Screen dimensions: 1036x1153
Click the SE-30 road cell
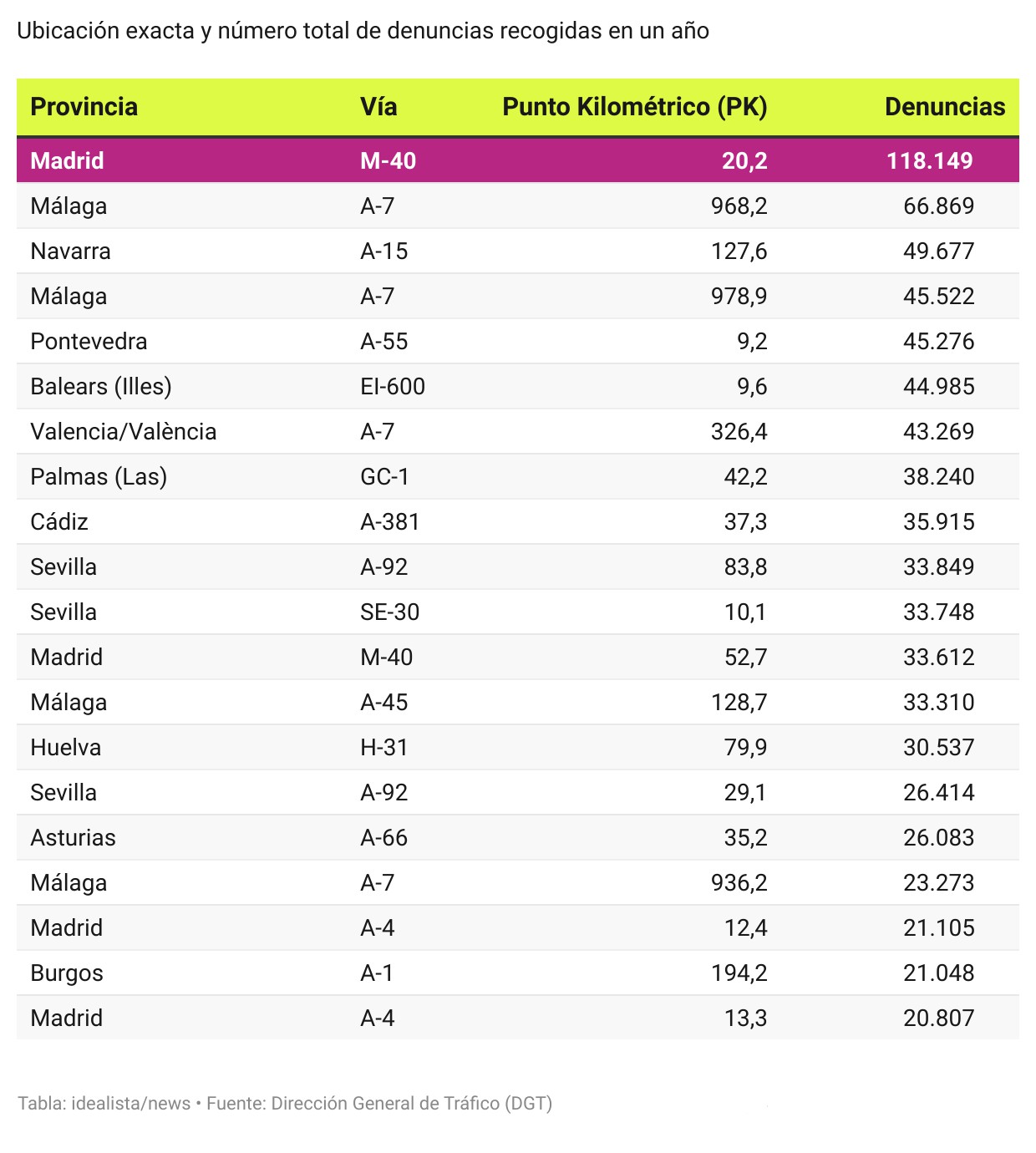(x=390, y=612)
